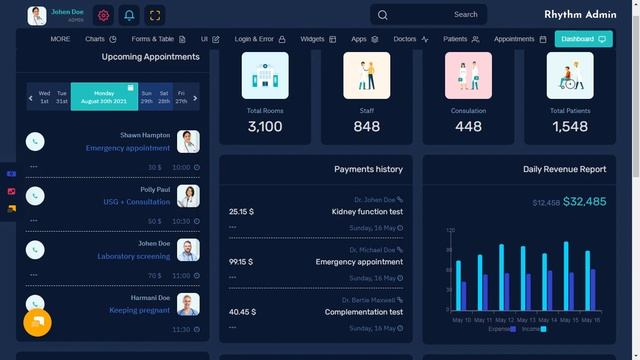Go to next dates in calendar strip

tap(195, 98)
